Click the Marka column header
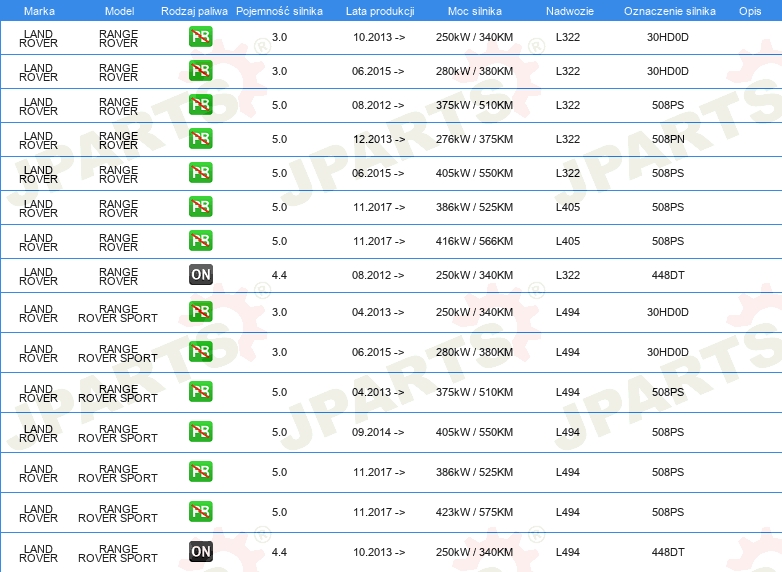 [39, 11]
